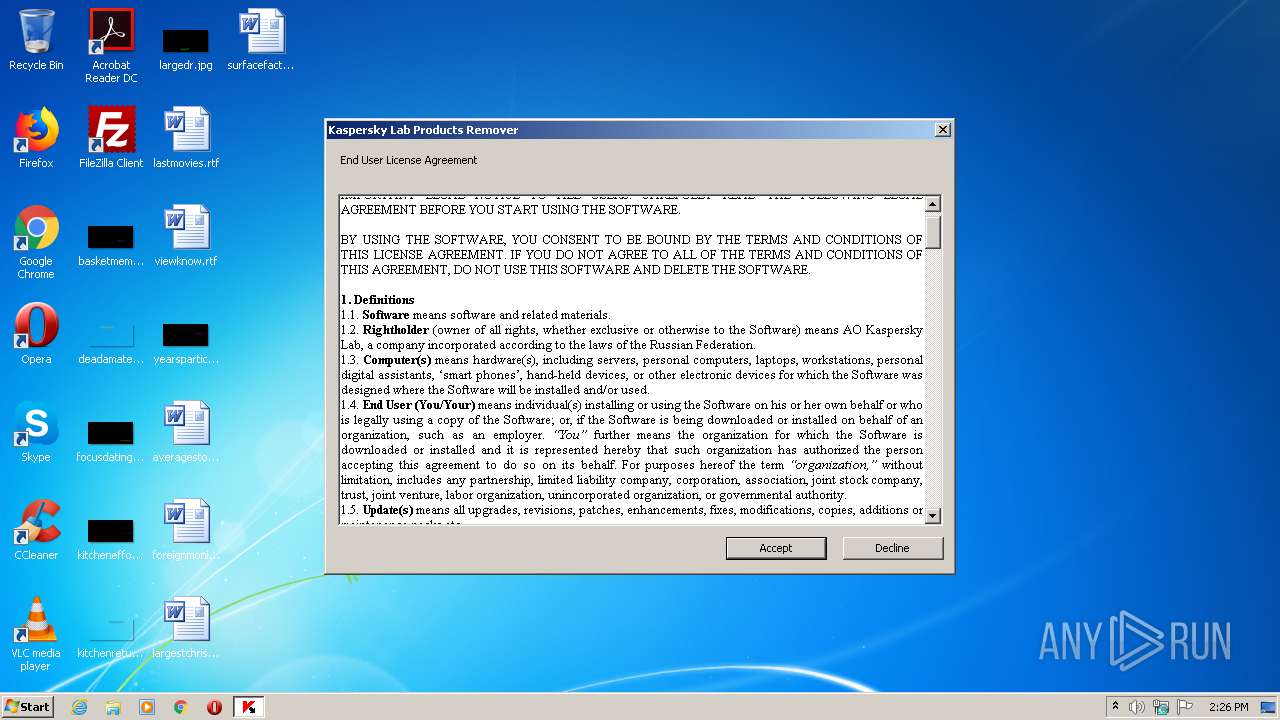Select the averagesto document icon
This screenshot has height=720, width=1280.
point(186,432)
